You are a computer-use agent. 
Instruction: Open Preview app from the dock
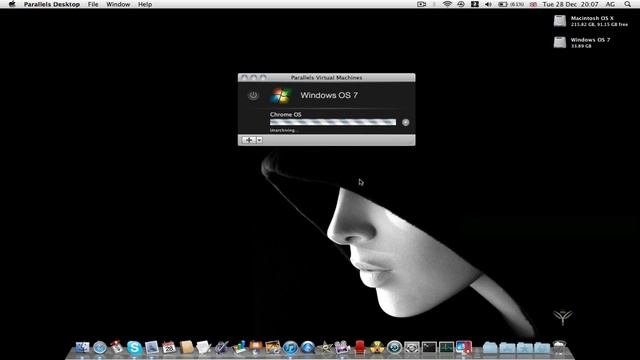point(151,347)
